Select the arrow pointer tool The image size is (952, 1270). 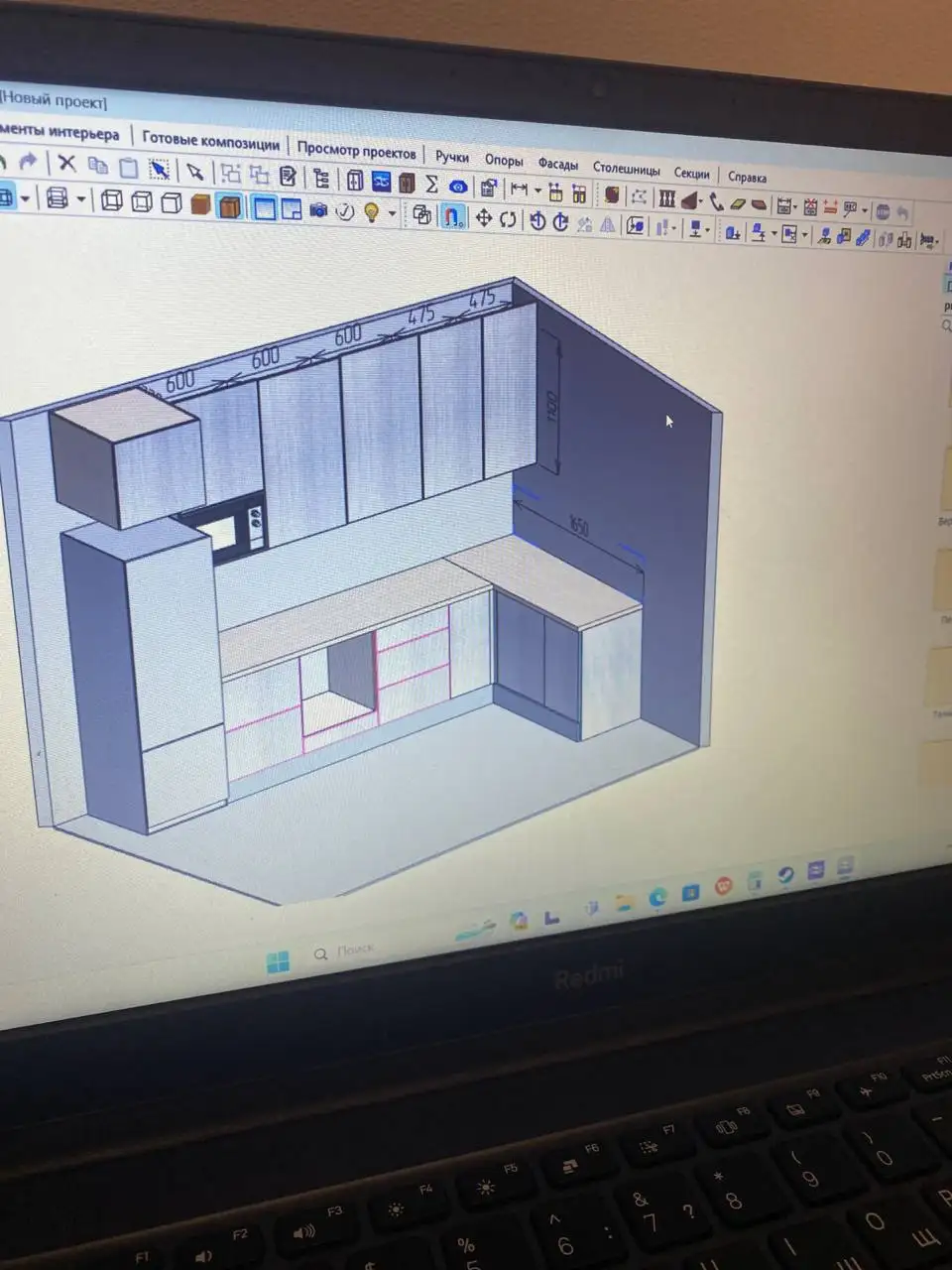[194, 172]
